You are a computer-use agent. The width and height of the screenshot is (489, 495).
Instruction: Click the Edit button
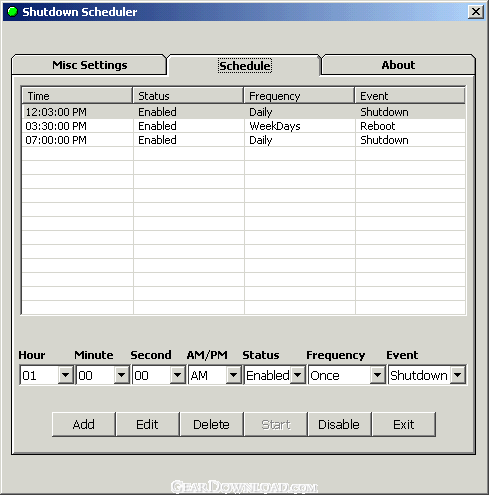tap(147, 424)
